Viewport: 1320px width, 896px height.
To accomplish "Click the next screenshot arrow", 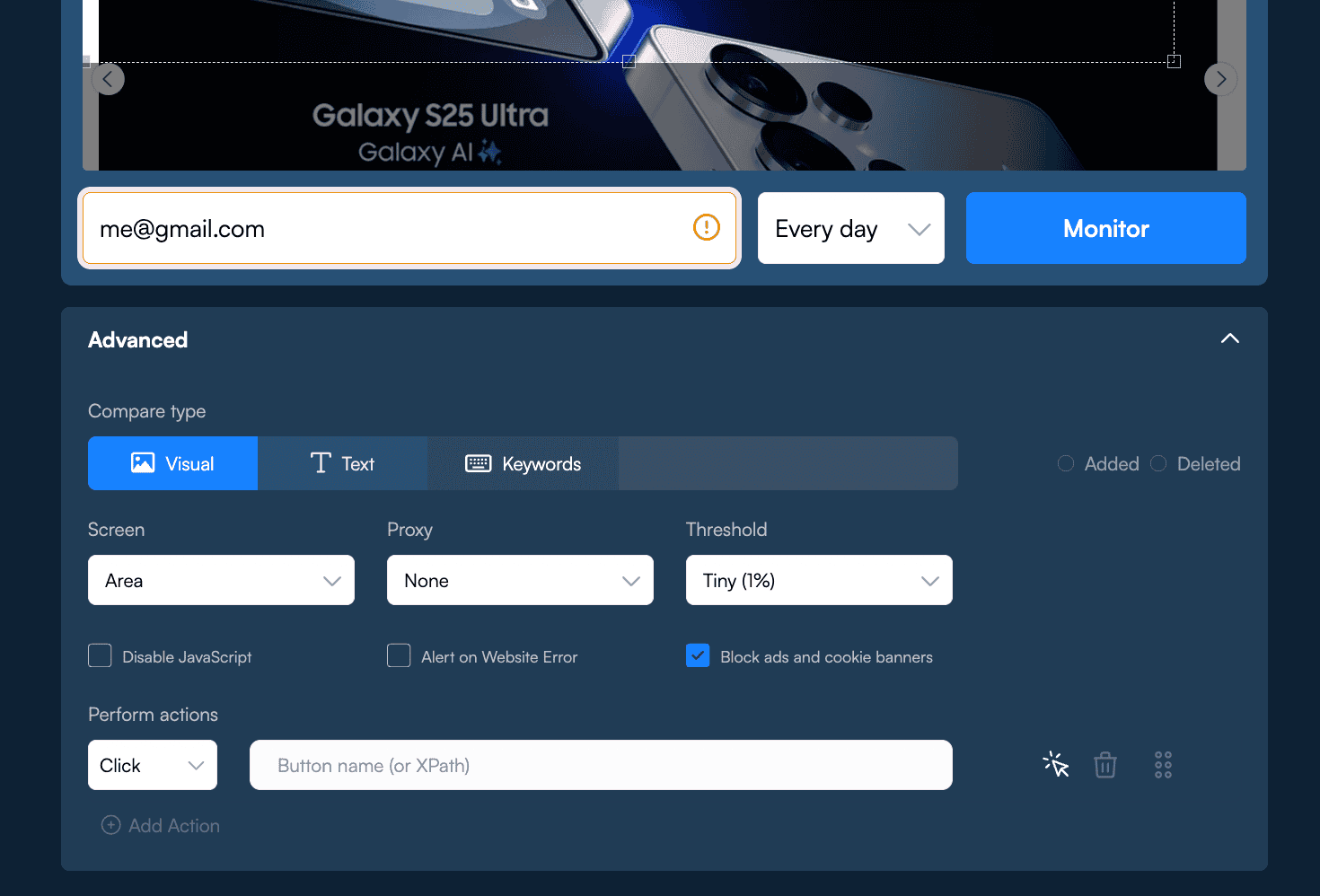I will (1220, 79).
